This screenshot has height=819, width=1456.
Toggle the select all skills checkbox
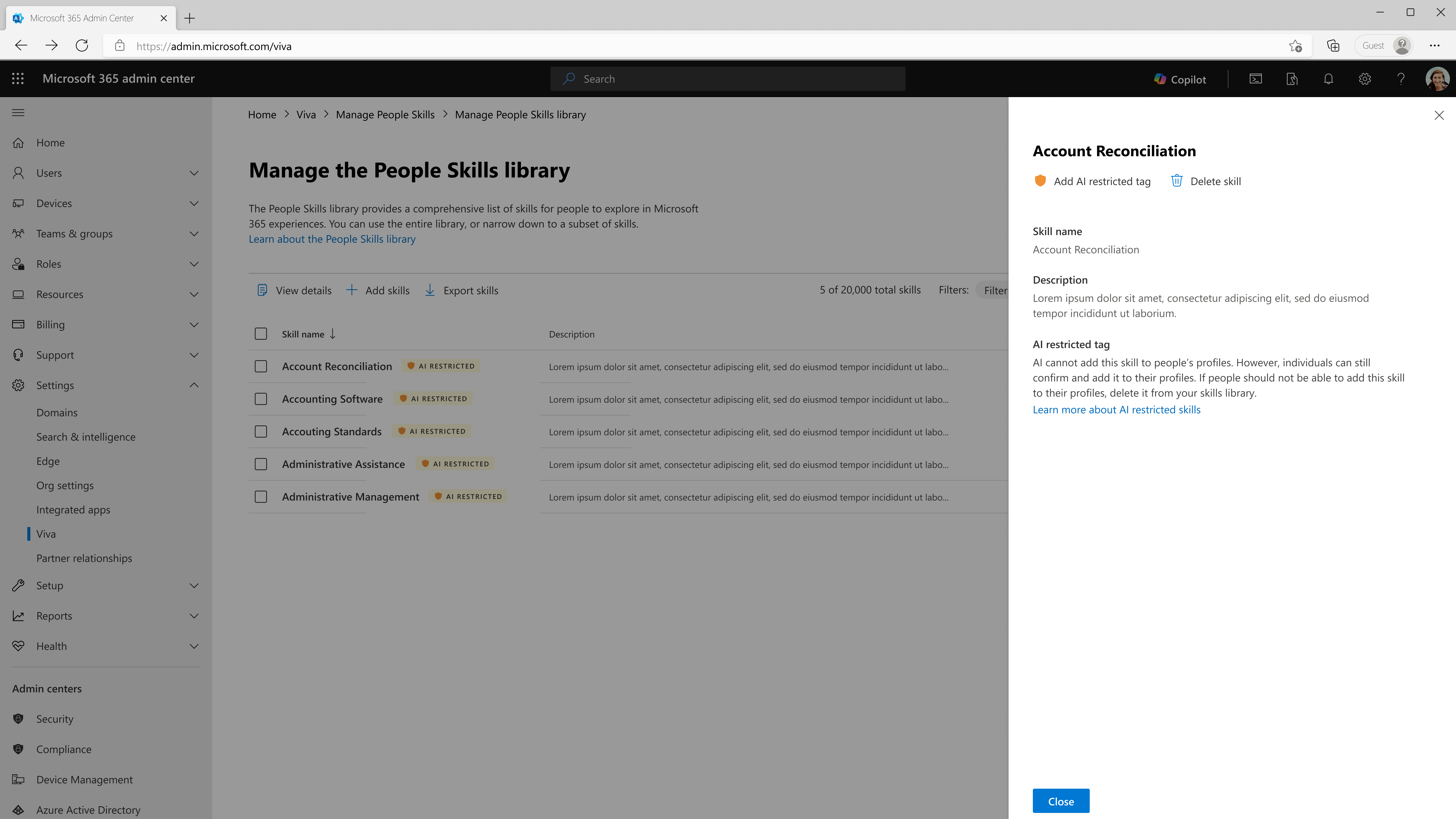pos(260,334)
